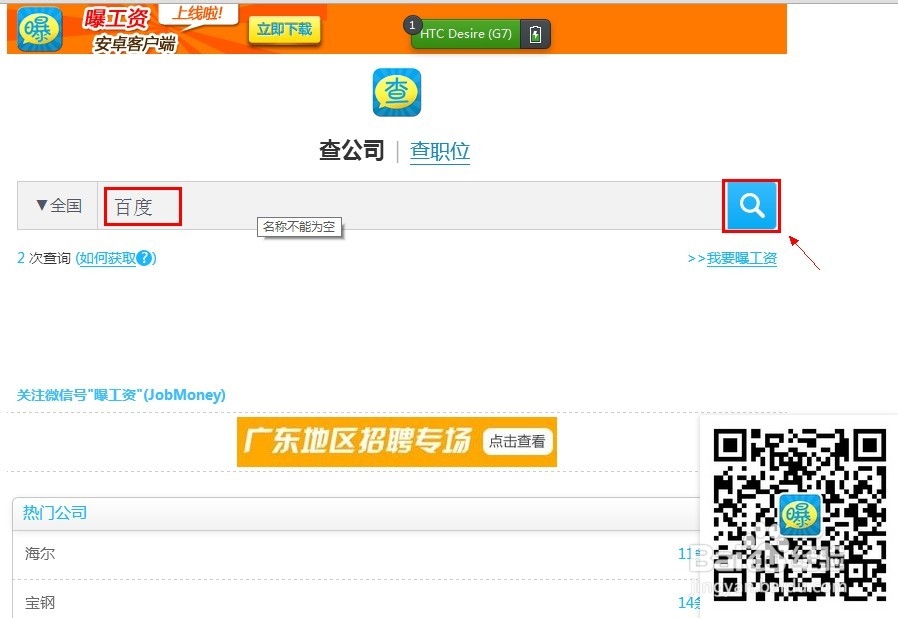Select the 查公司 tab

coord(352,150)
